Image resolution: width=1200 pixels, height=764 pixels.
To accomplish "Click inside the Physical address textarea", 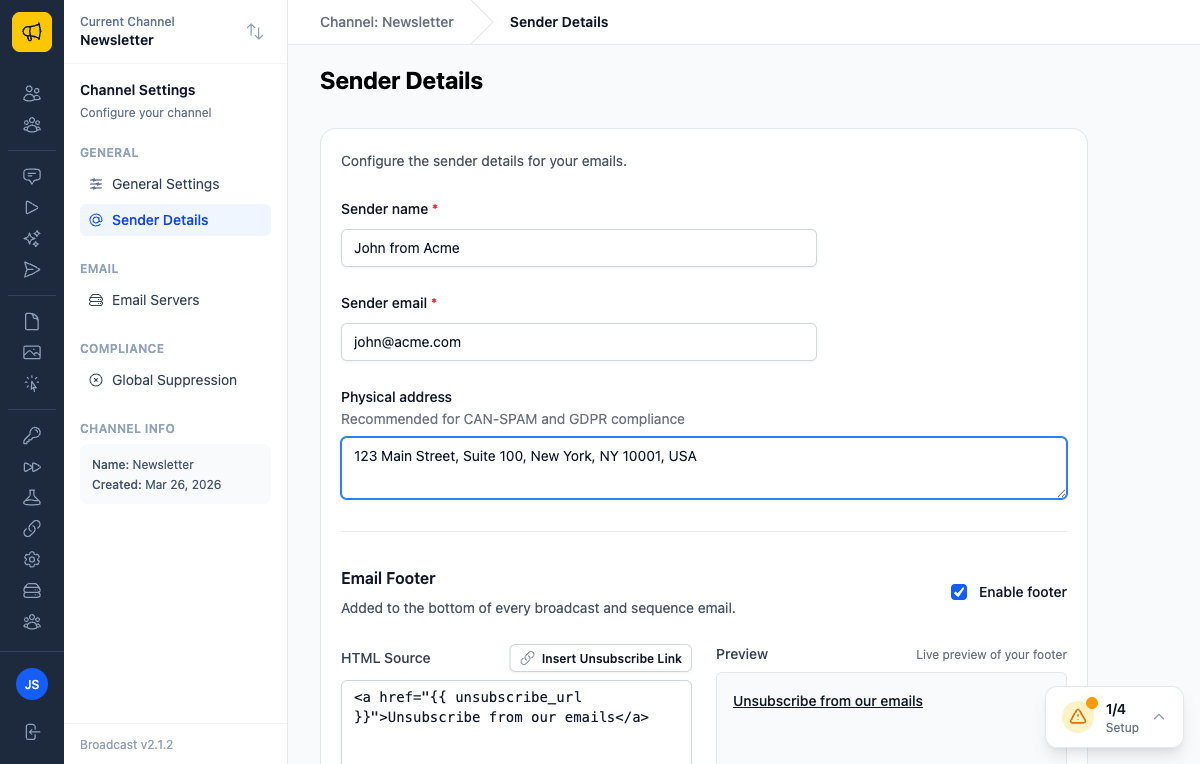I will click(x=704, y=468).
